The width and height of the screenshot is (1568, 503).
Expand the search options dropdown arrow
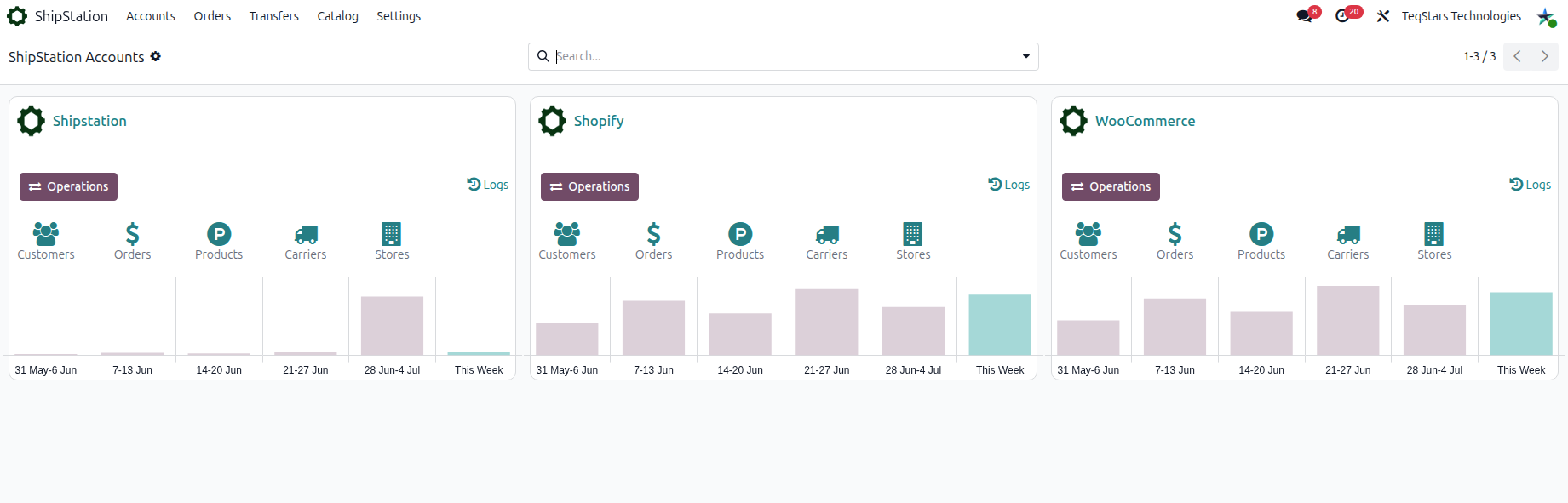click(1026, 56)
